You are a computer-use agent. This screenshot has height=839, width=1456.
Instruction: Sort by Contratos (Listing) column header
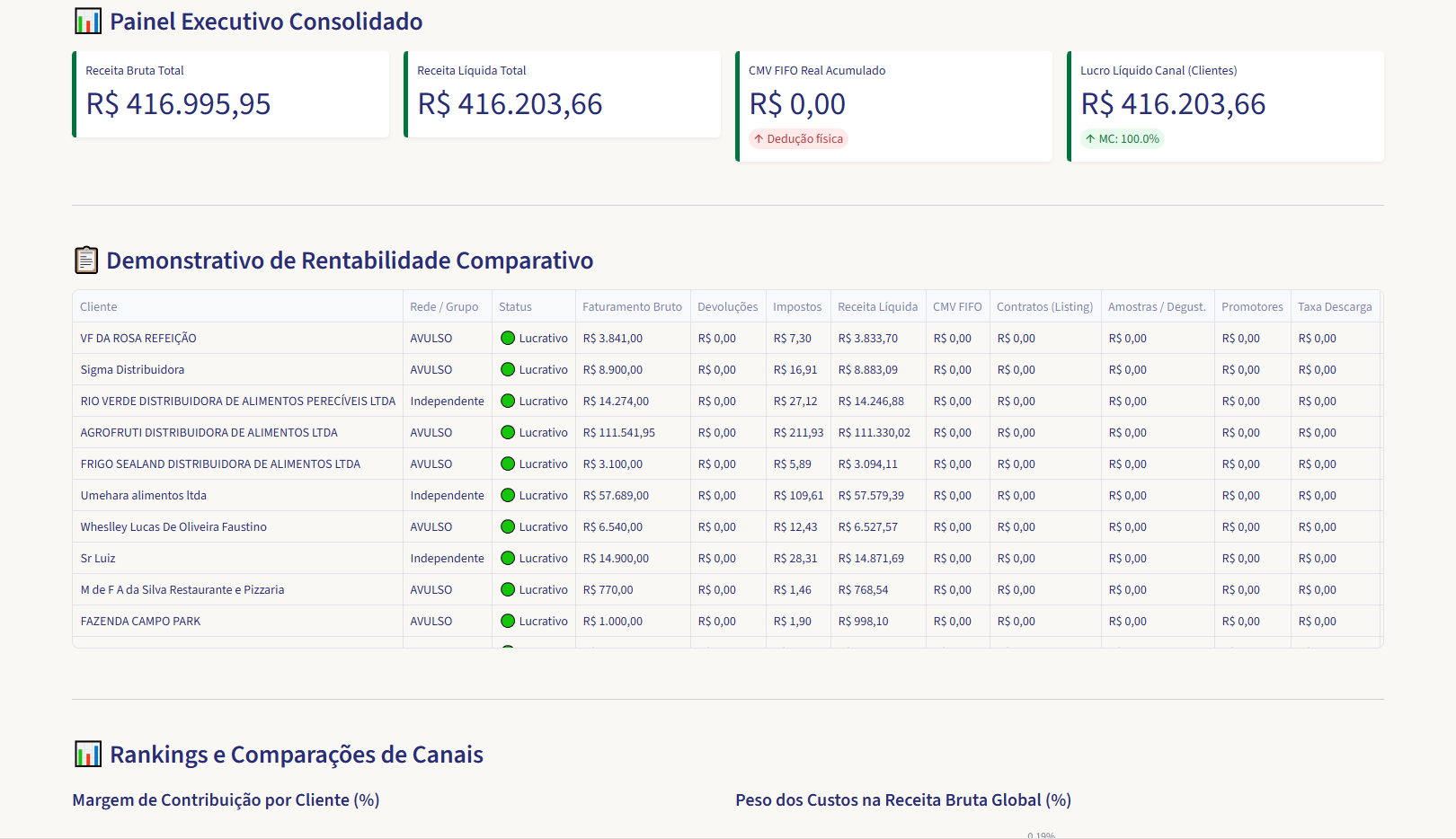(x=1045, y=306)
